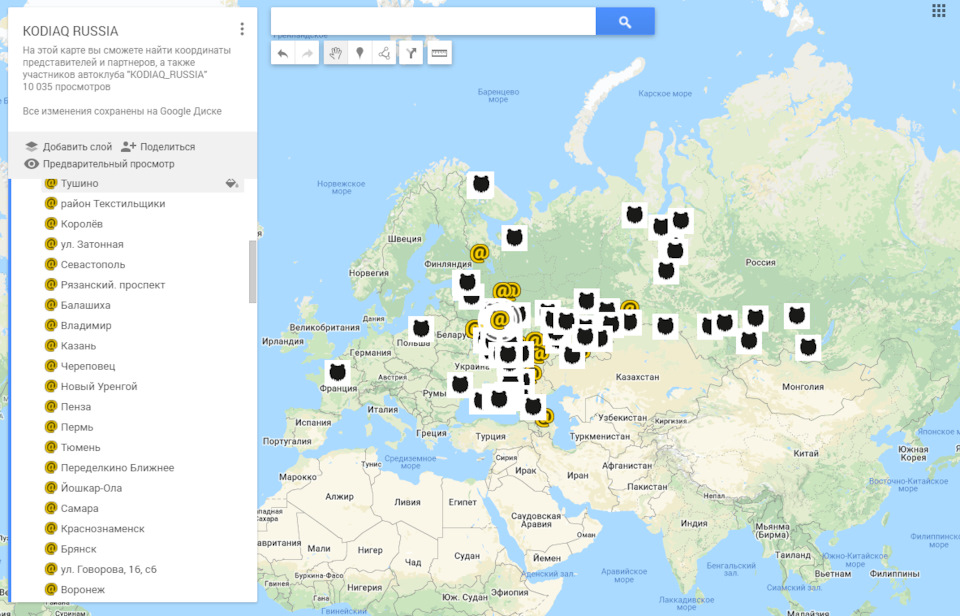
Task: Click the @ marker icon next to Казань
Action: tap(51, 345)
